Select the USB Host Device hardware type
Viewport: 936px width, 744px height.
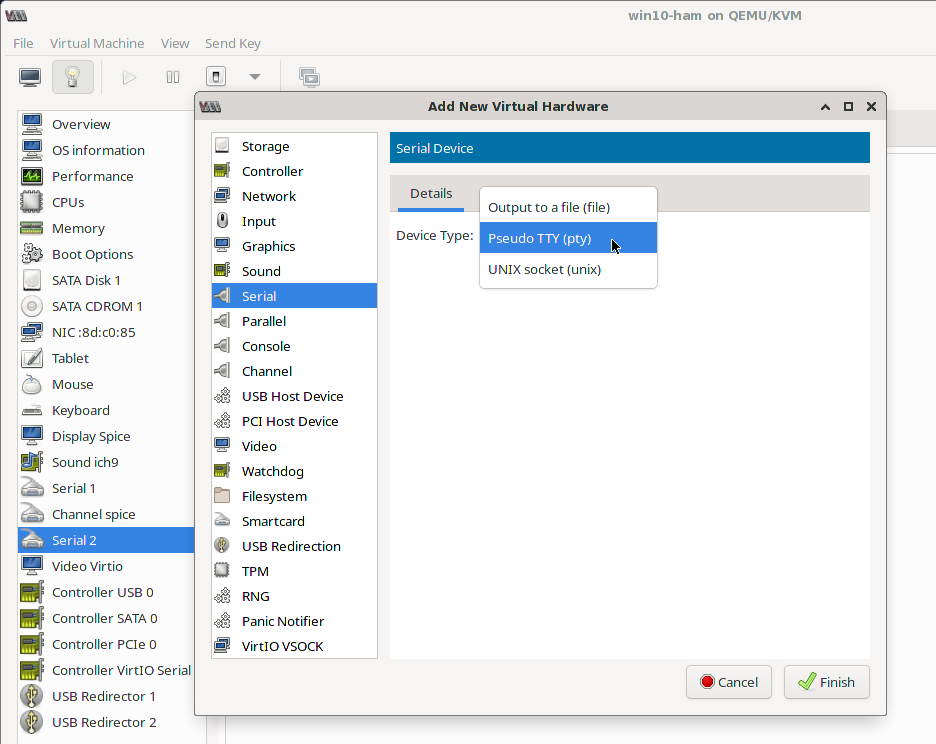pyautogui.click(x=292, y=395)
